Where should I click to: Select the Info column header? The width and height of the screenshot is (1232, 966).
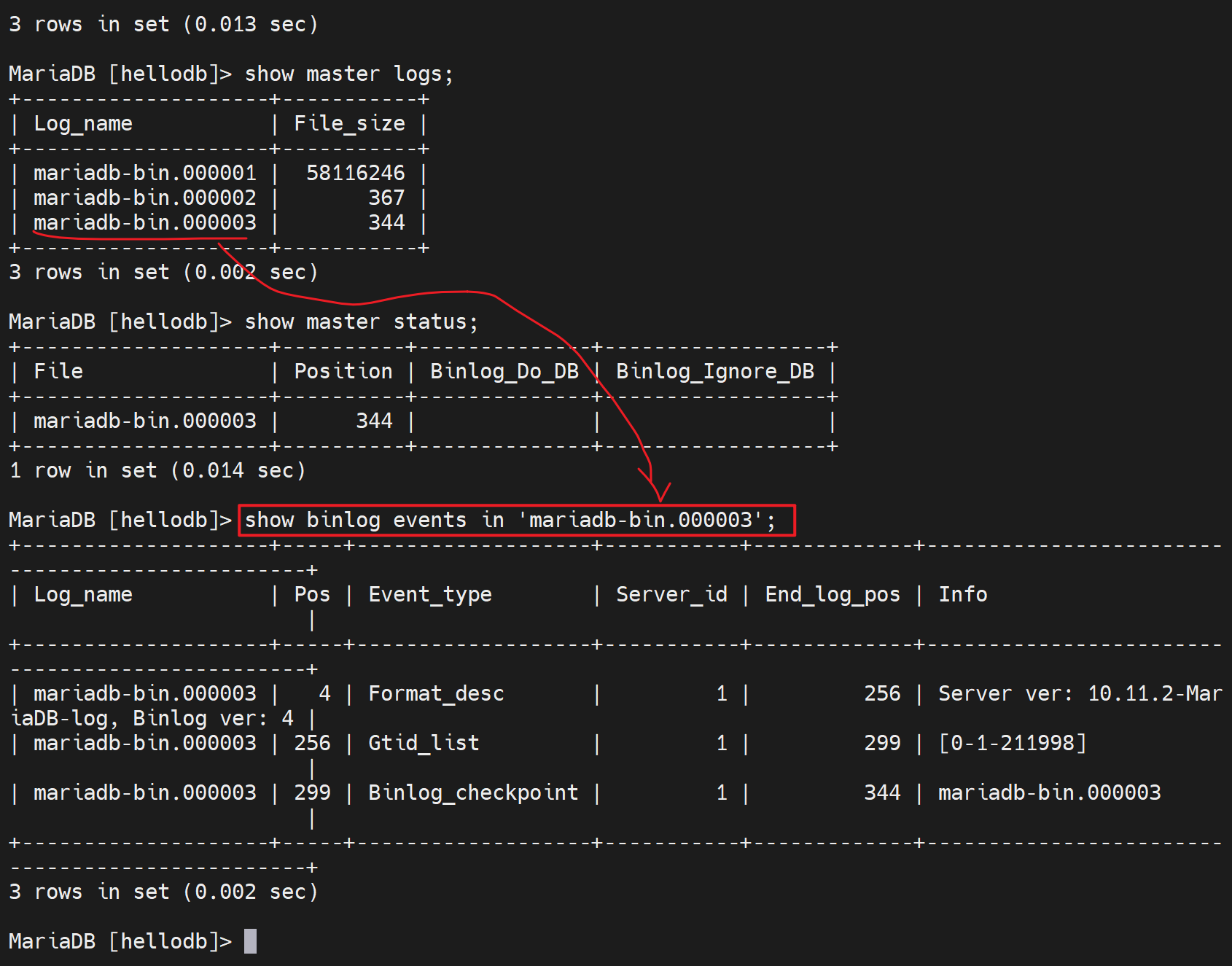click(x=962, y=595)
